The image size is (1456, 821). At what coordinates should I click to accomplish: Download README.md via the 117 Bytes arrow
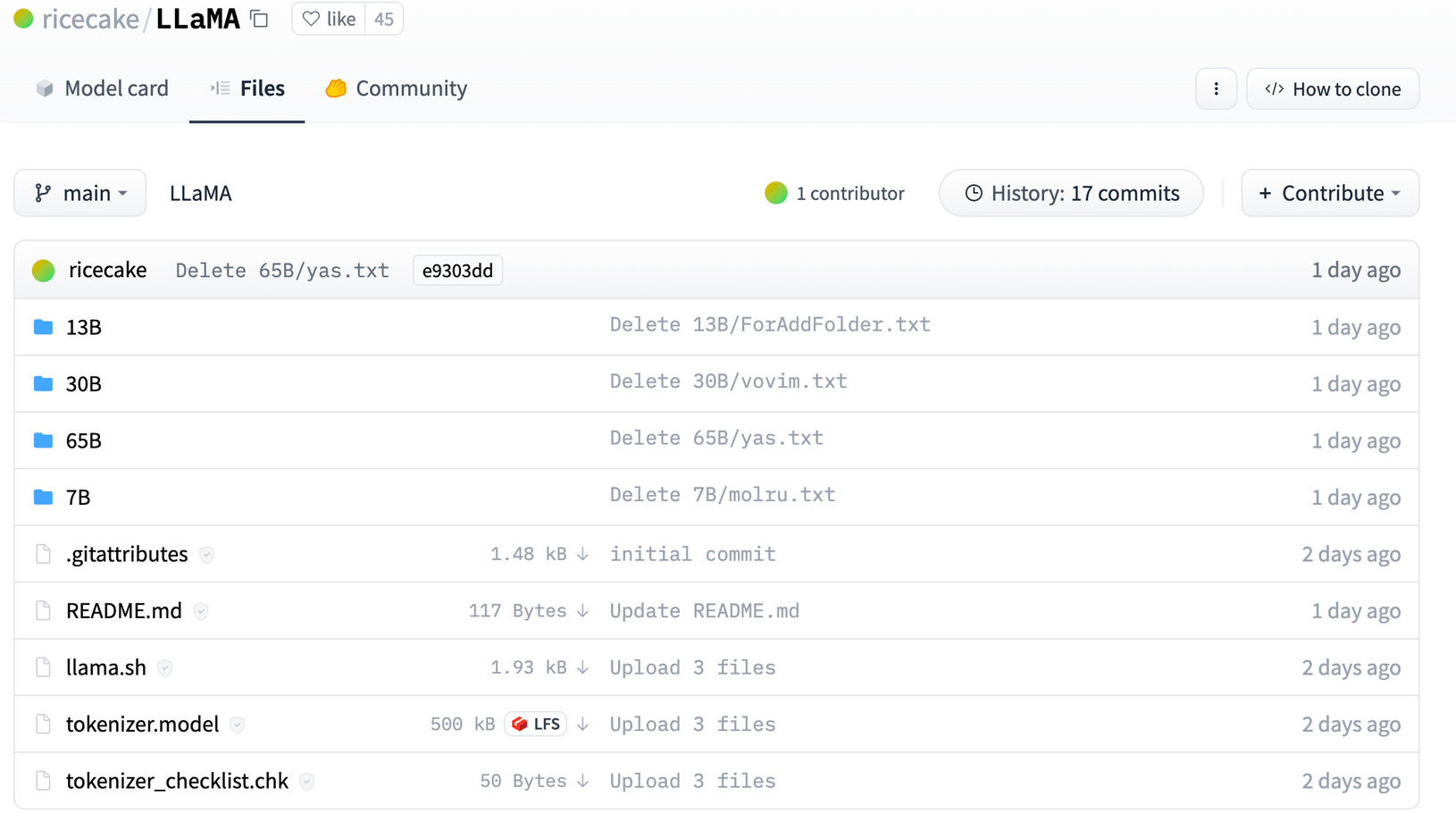(x=529, y=610)
